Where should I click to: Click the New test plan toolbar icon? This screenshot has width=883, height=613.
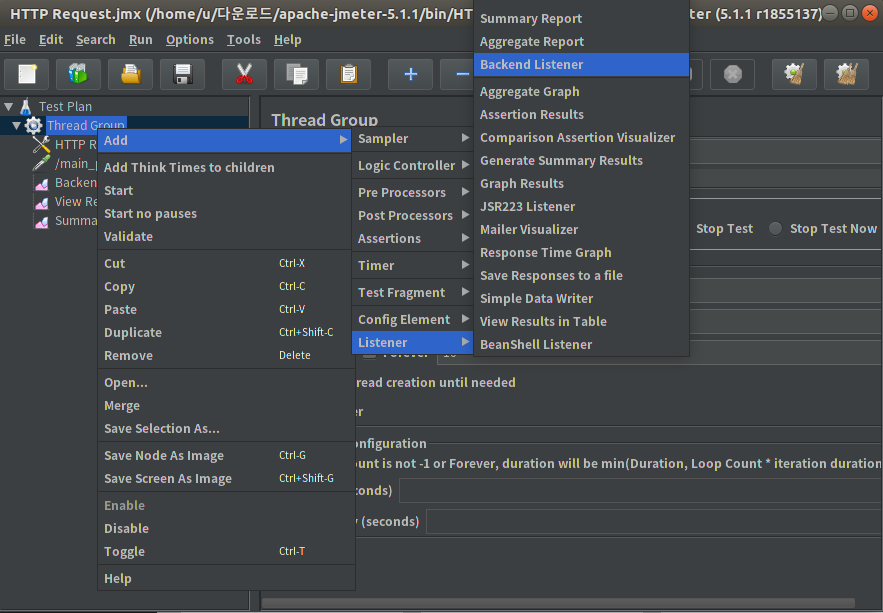tap(26, 74)
